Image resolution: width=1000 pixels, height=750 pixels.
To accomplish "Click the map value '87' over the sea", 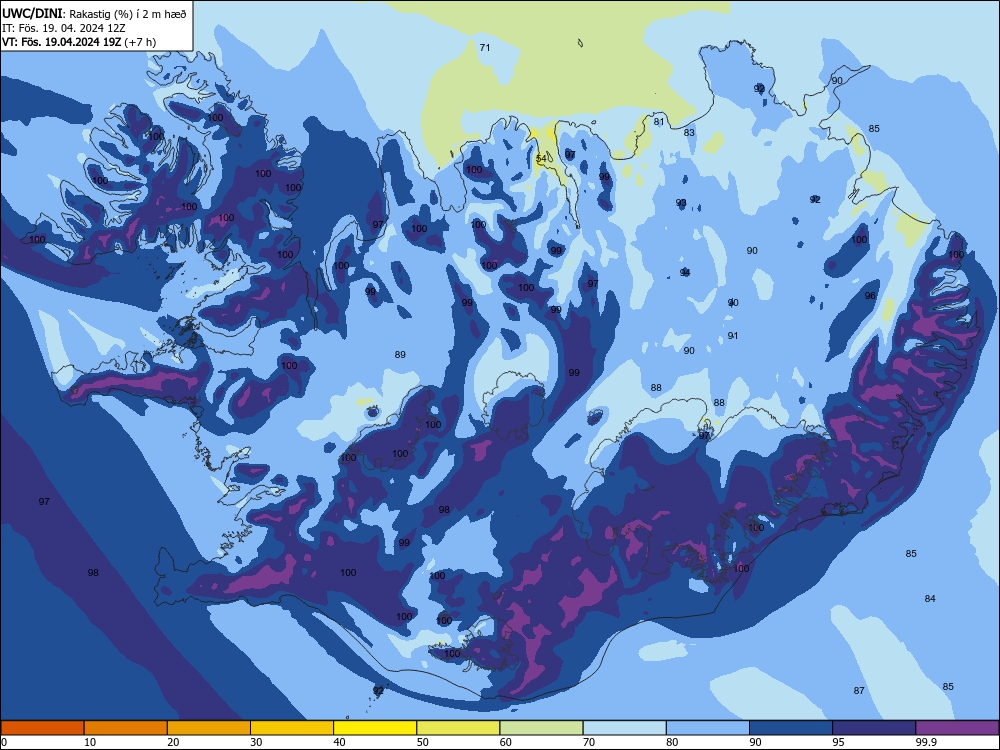I will 859,691.
